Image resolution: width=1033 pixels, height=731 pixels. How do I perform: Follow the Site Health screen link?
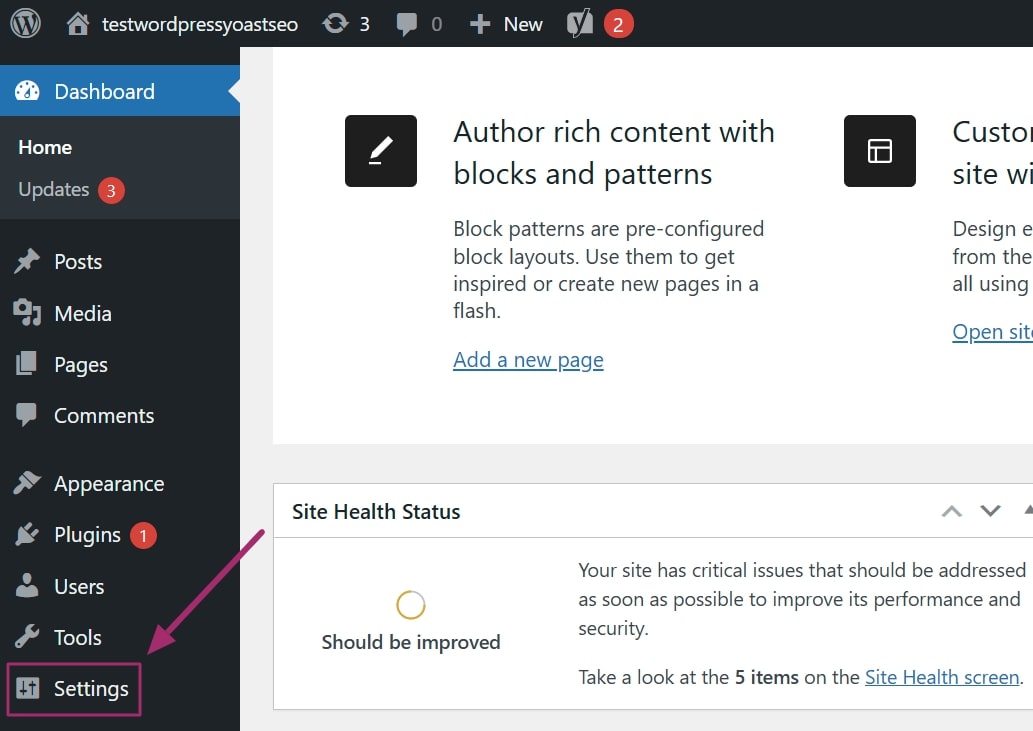(x=941, y=677)
